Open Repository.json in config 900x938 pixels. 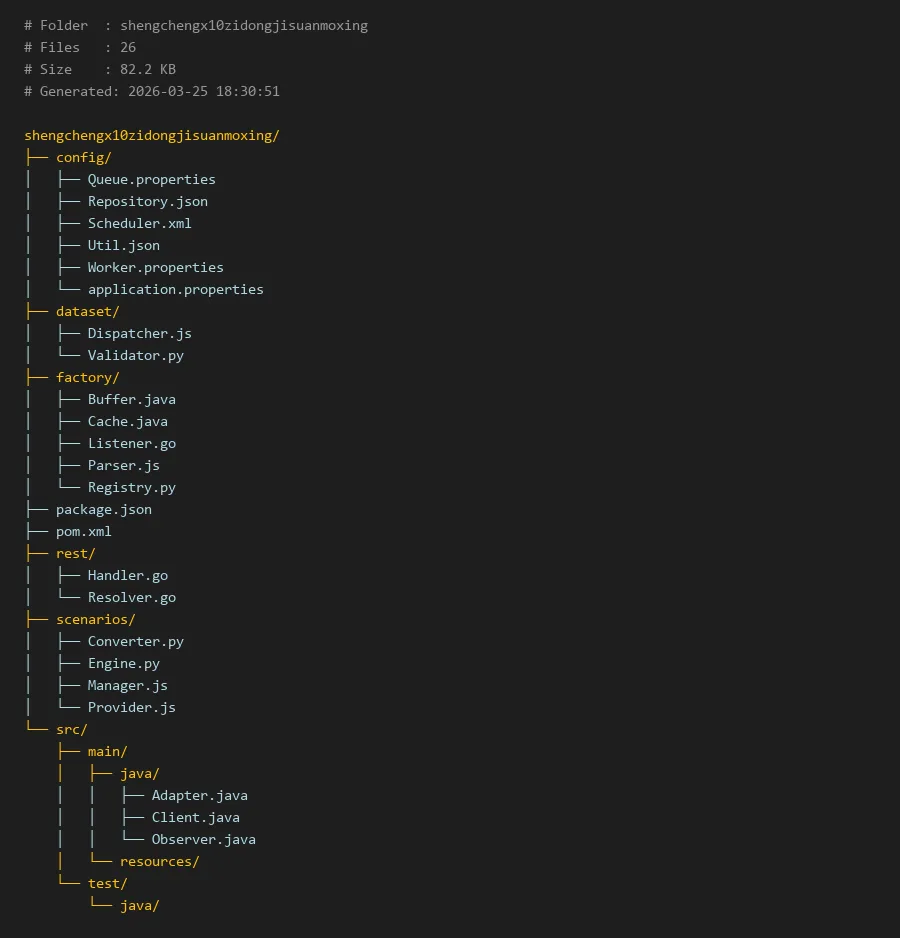coord(147,201)
